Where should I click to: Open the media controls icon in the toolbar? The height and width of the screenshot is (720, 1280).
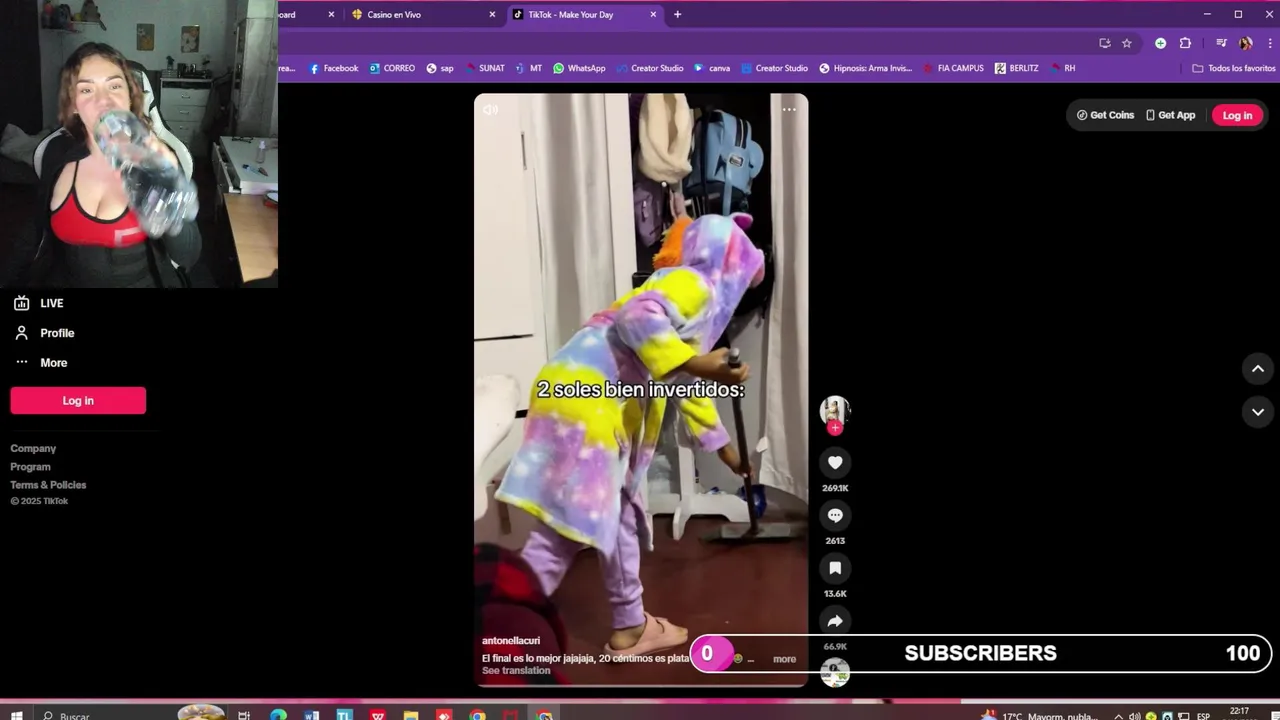1221,43
